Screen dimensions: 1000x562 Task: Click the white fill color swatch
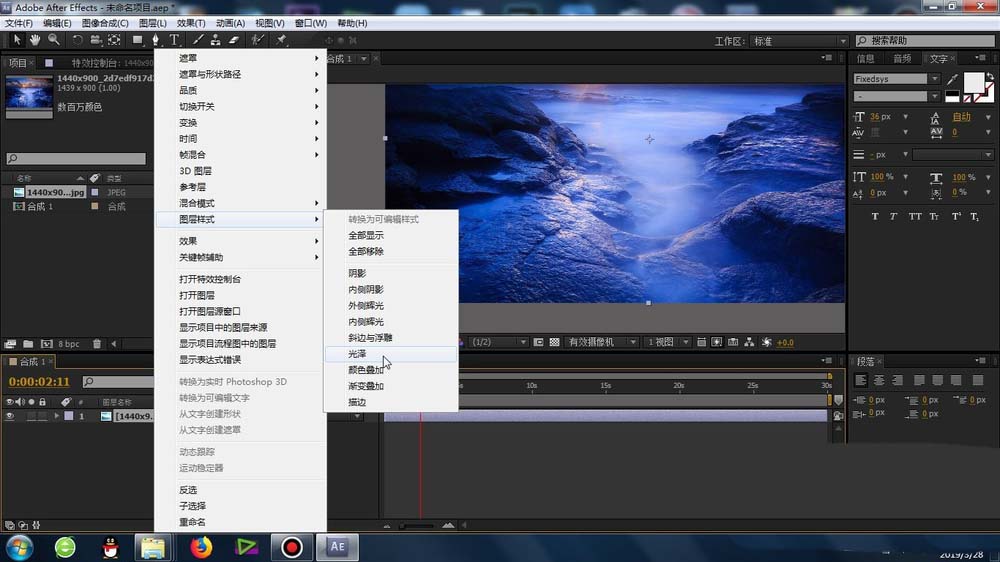pos(973,81)
